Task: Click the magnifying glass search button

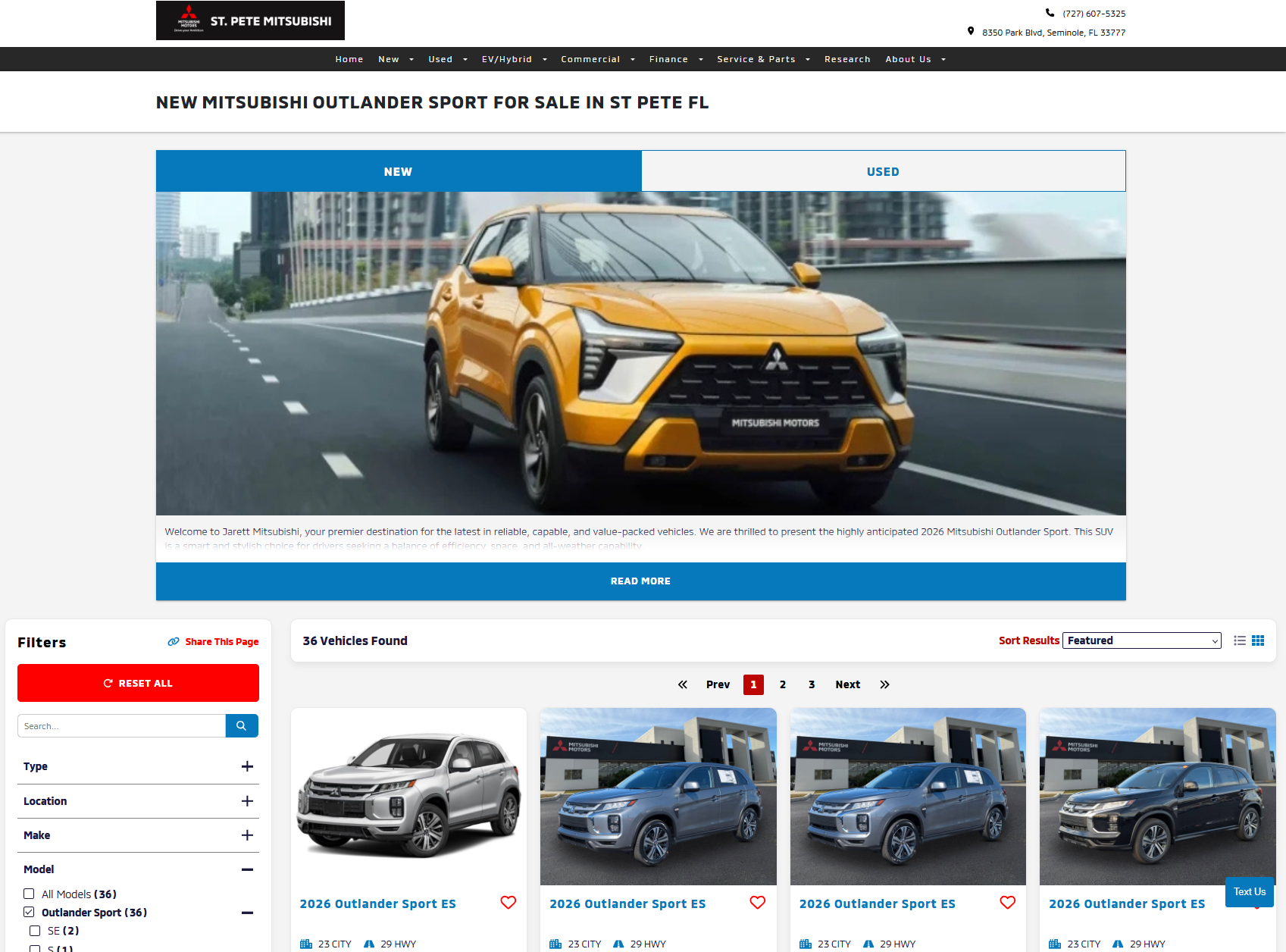Action: pos(242,726)
